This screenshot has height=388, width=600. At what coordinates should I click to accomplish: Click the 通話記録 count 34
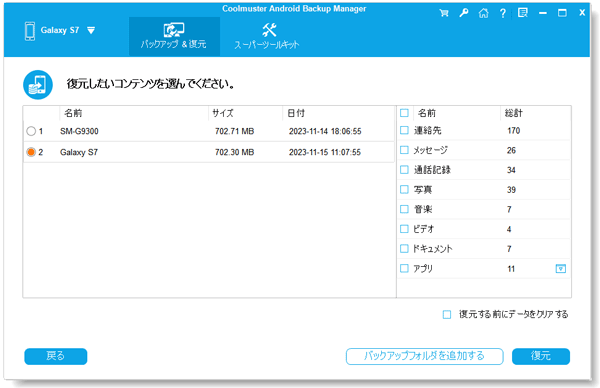[511, 170]
